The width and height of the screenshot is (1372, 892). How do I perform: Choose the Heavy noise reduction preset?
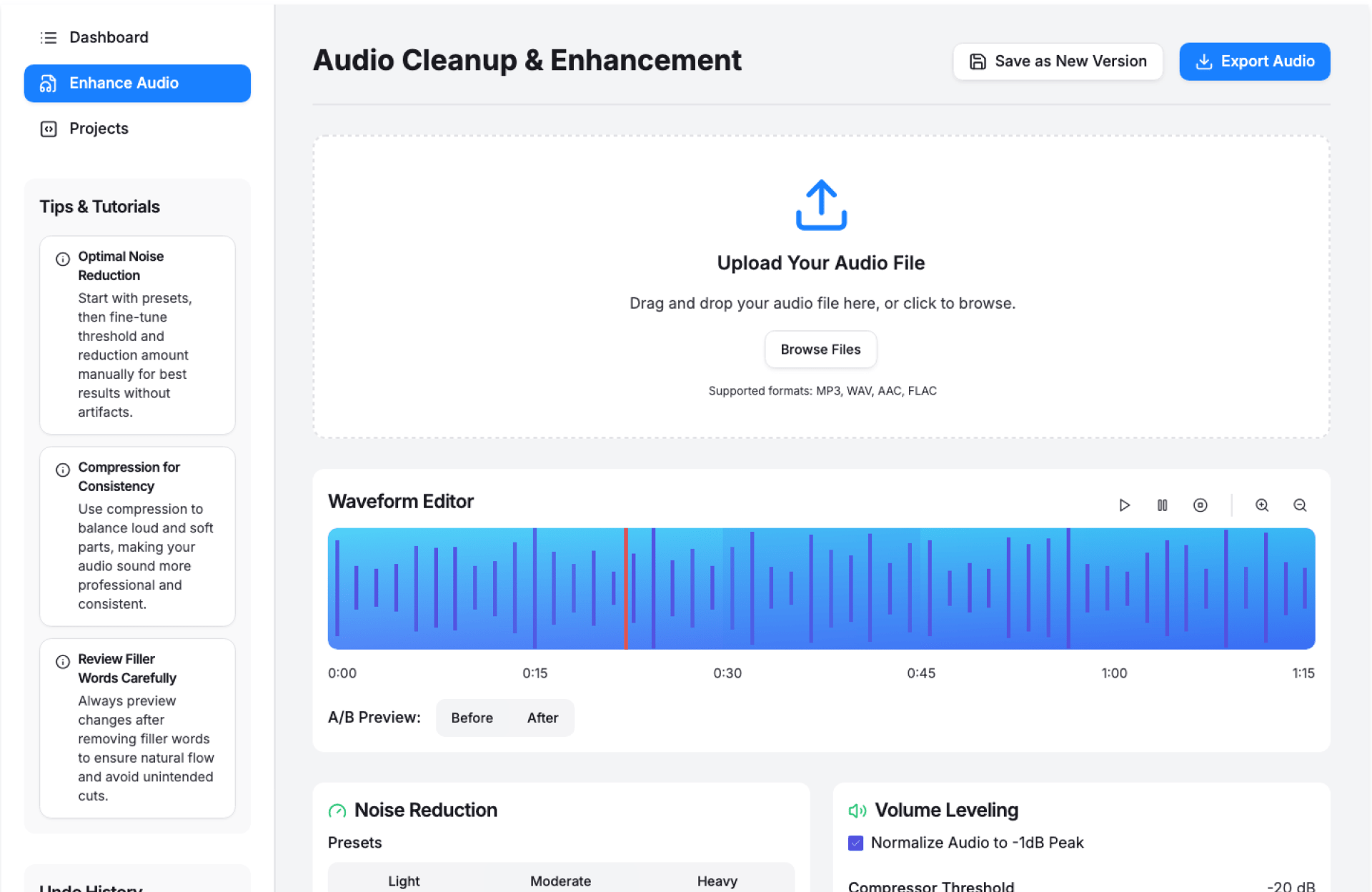point(717,881)
